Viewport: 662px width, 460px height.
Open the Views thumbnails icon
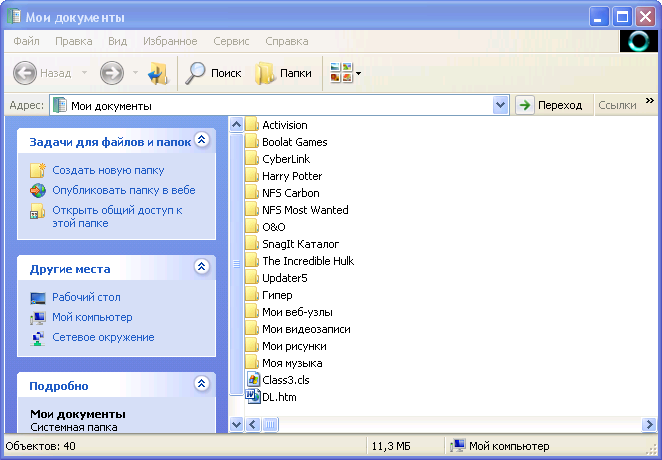(341, 73)
